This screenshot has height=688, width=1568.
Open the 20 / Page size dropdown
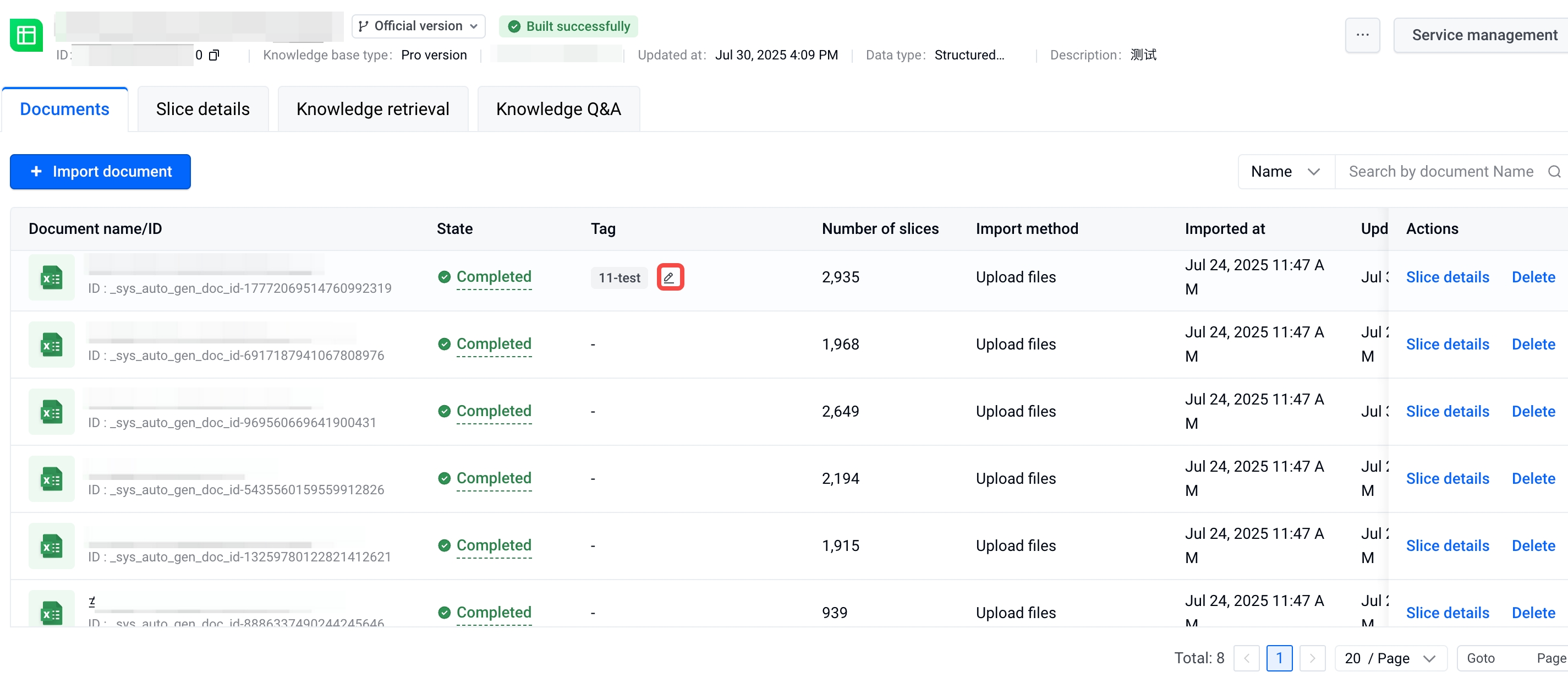pos(1390,658)
